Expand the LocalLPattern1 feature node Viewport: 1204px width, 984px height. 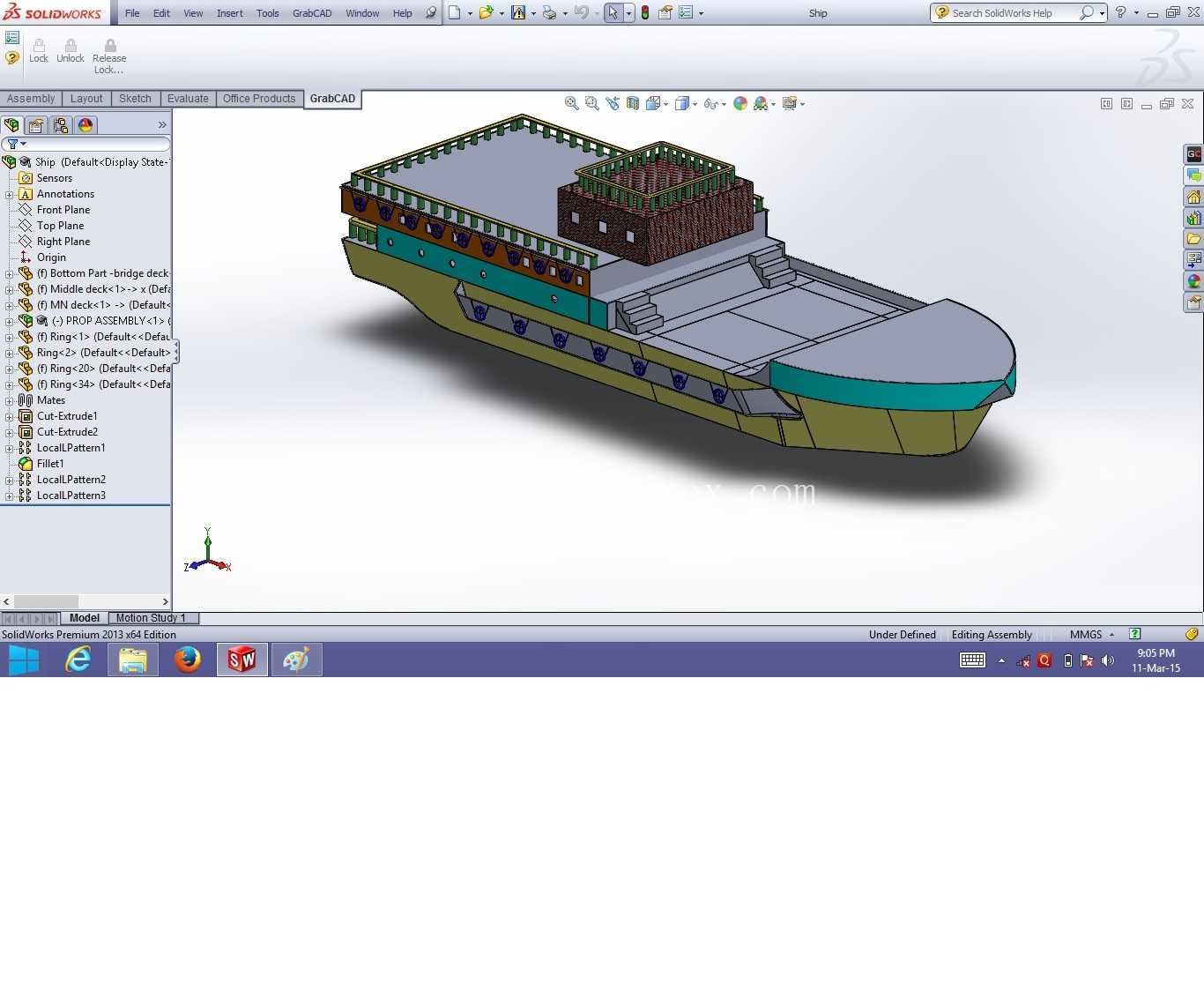click(x=10, y=448)
